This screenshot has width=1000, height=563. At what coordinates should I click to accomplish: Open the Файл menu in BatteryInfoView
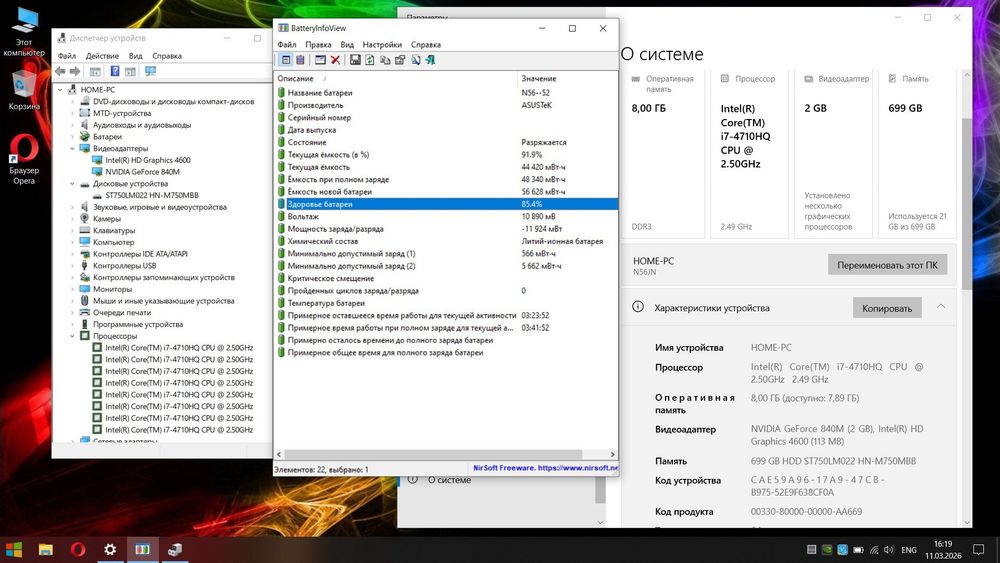point(286,45)
